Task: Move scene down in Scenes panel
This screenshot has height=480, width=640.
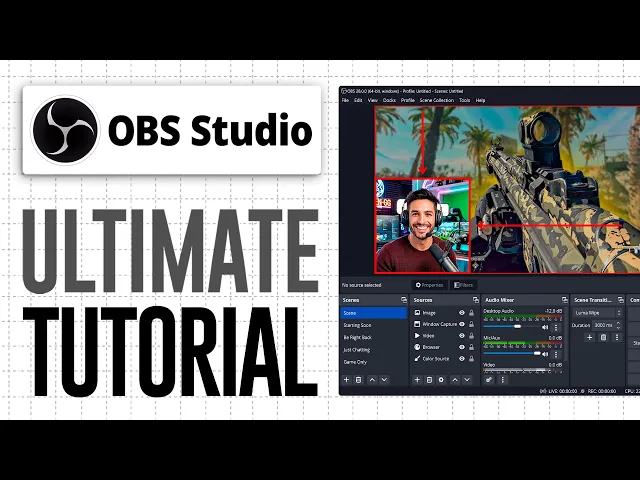Action: 384,380
